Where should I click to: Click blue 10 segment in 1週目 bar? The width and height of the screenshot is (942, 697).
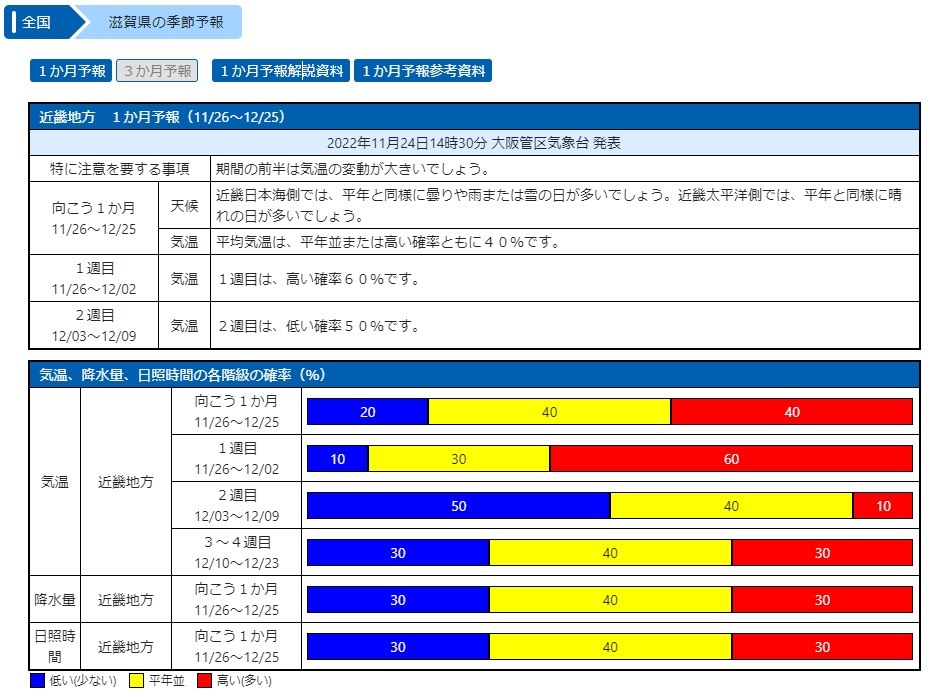(338, 459)
